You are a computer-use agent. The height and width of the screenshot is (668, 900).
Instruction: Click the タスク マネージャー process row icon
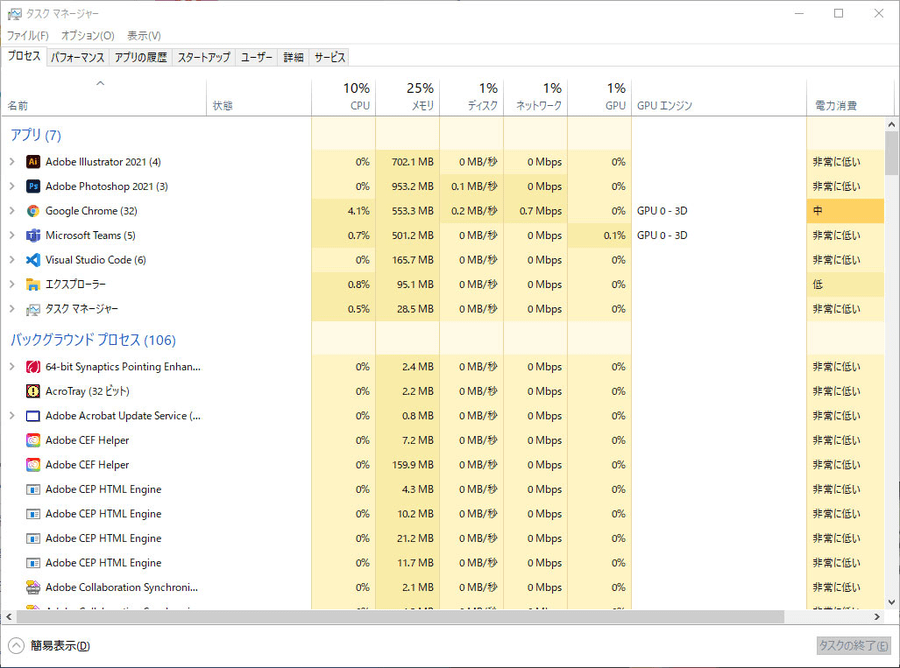coord(33,309)
